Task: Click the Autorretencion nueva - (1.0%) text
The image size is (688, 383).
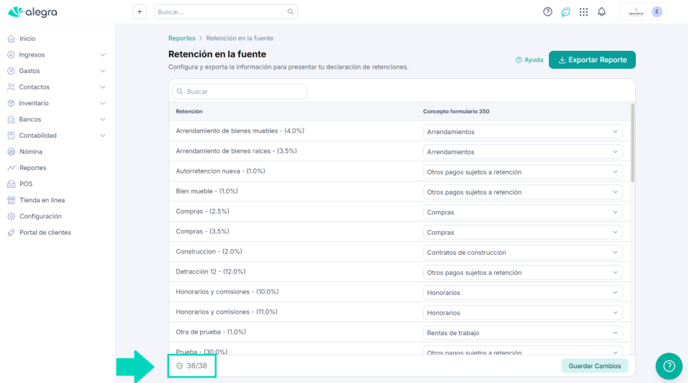Action: 220,171
